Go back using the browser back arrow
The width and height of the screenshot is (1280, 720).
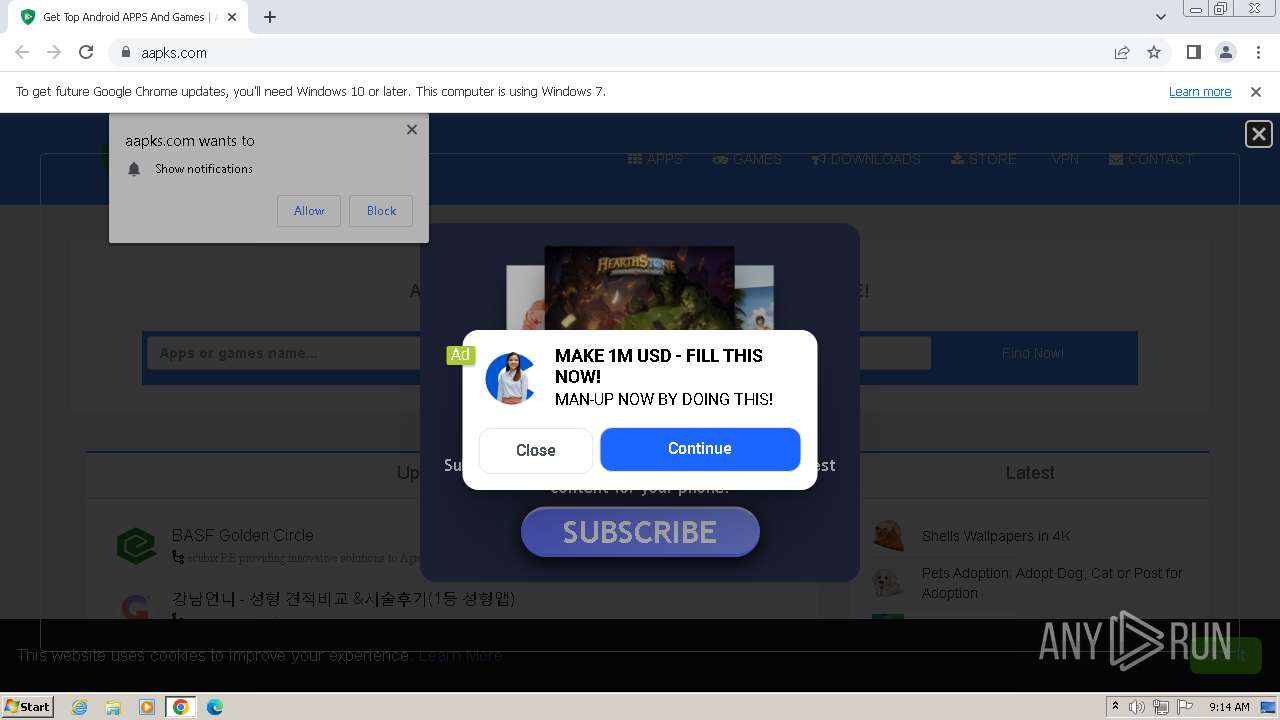click(22, 52)
